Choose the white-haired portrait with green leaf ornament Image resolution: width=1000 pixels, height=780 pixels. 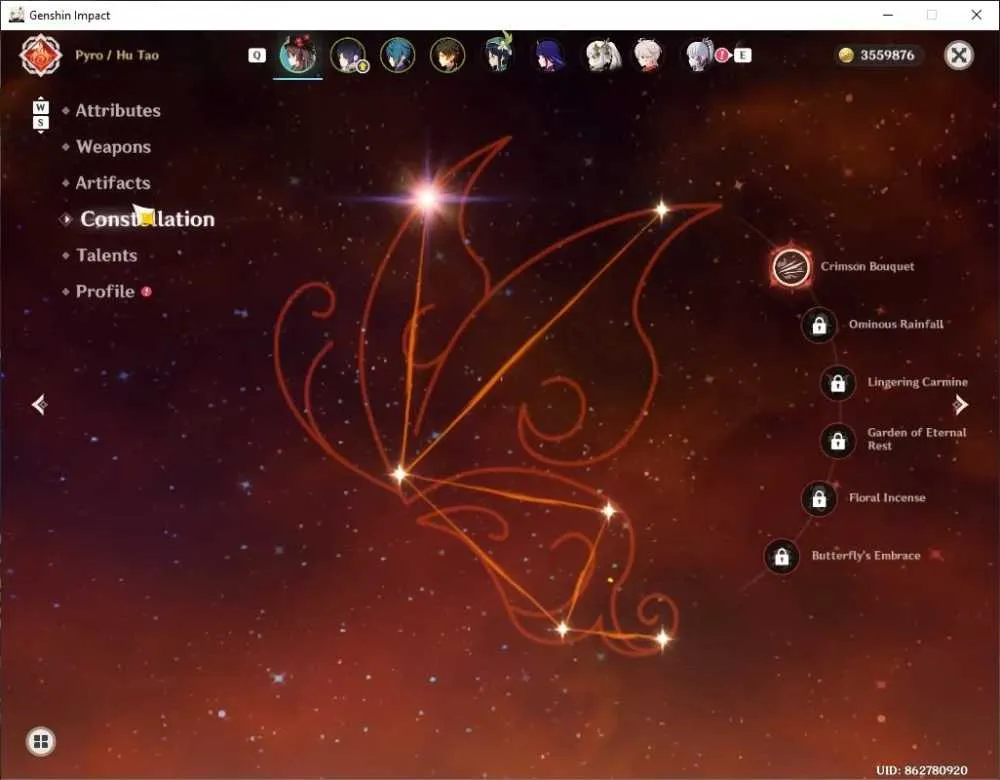(x=603, y=55)
